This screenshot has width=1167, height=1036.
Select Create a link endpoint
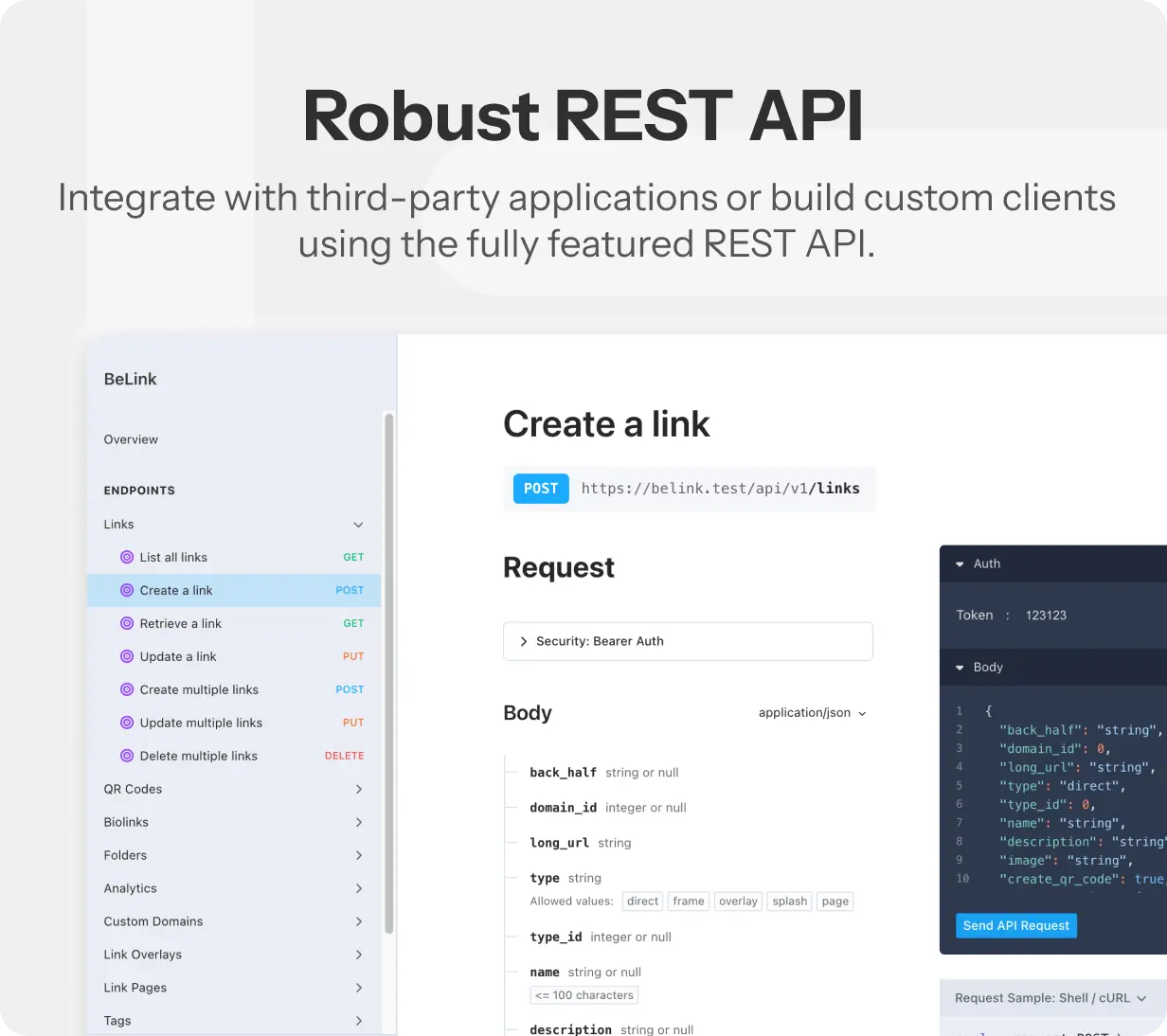pos(234,590)
